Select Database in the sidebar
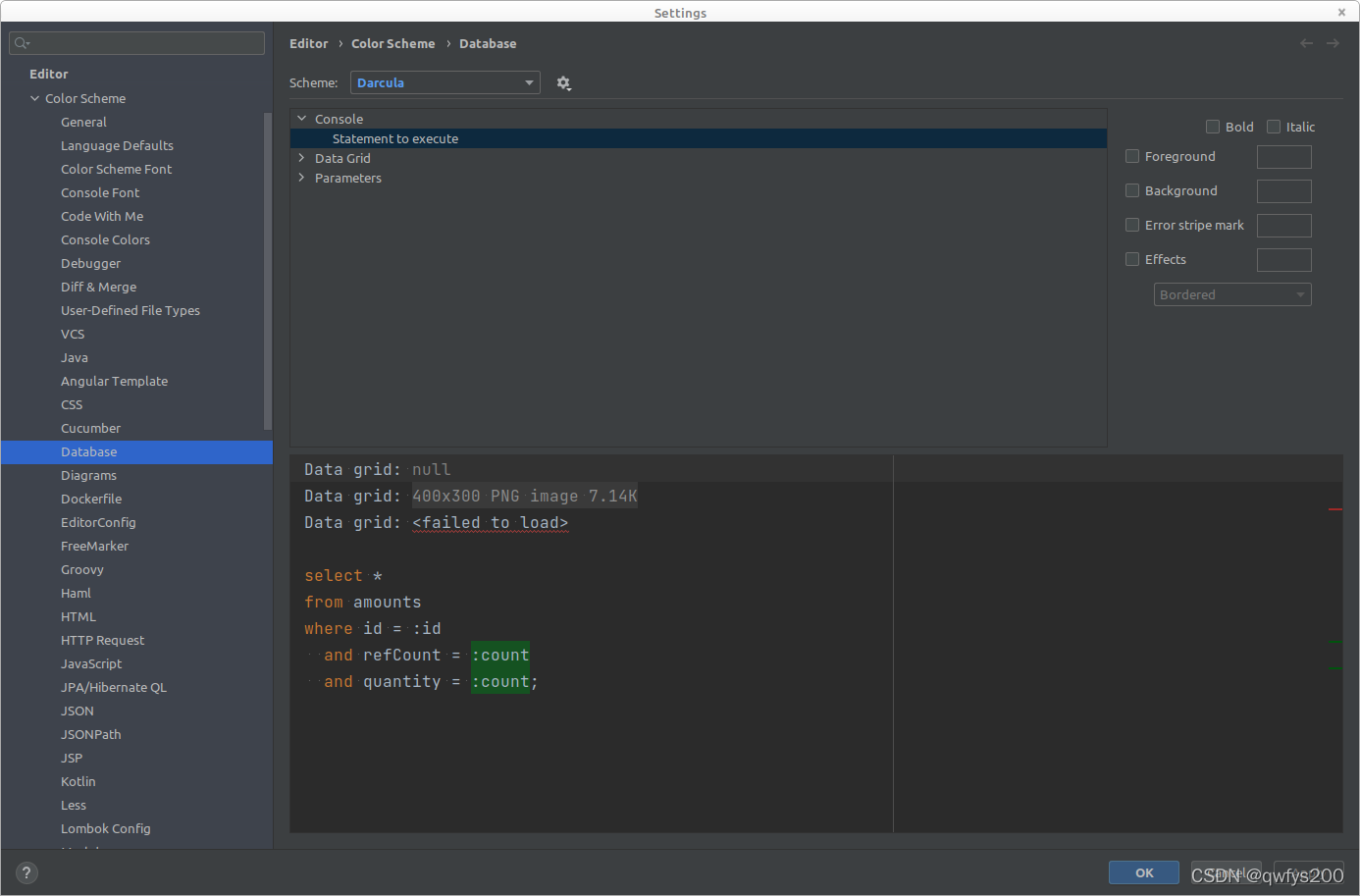The height and width of the screenshot is (896, 1360). (x=136, y=451)
